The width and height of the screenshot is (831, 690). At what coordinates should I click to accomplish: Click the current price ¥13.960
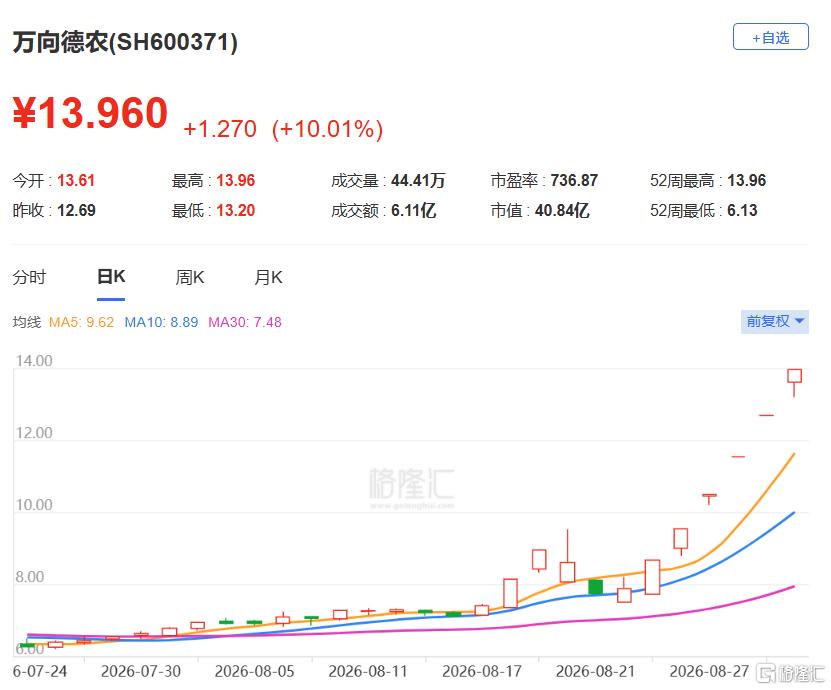[x=90, y=113]
